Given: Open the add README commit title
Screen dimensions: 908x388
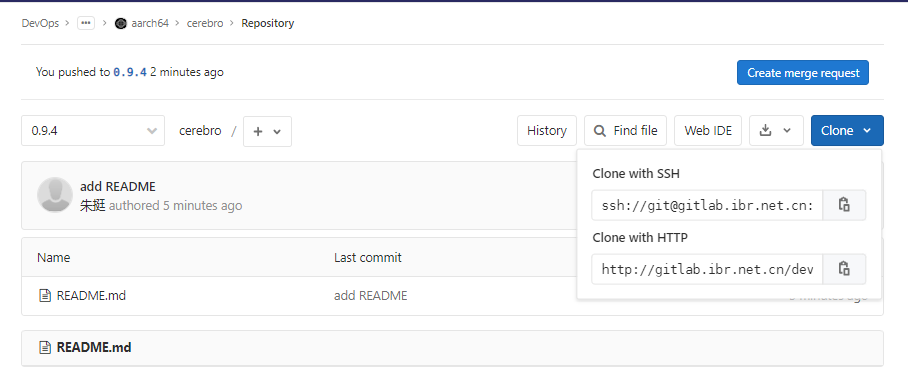Looking at the screenshot, I should pyautogui.click(x=118, y=186).
